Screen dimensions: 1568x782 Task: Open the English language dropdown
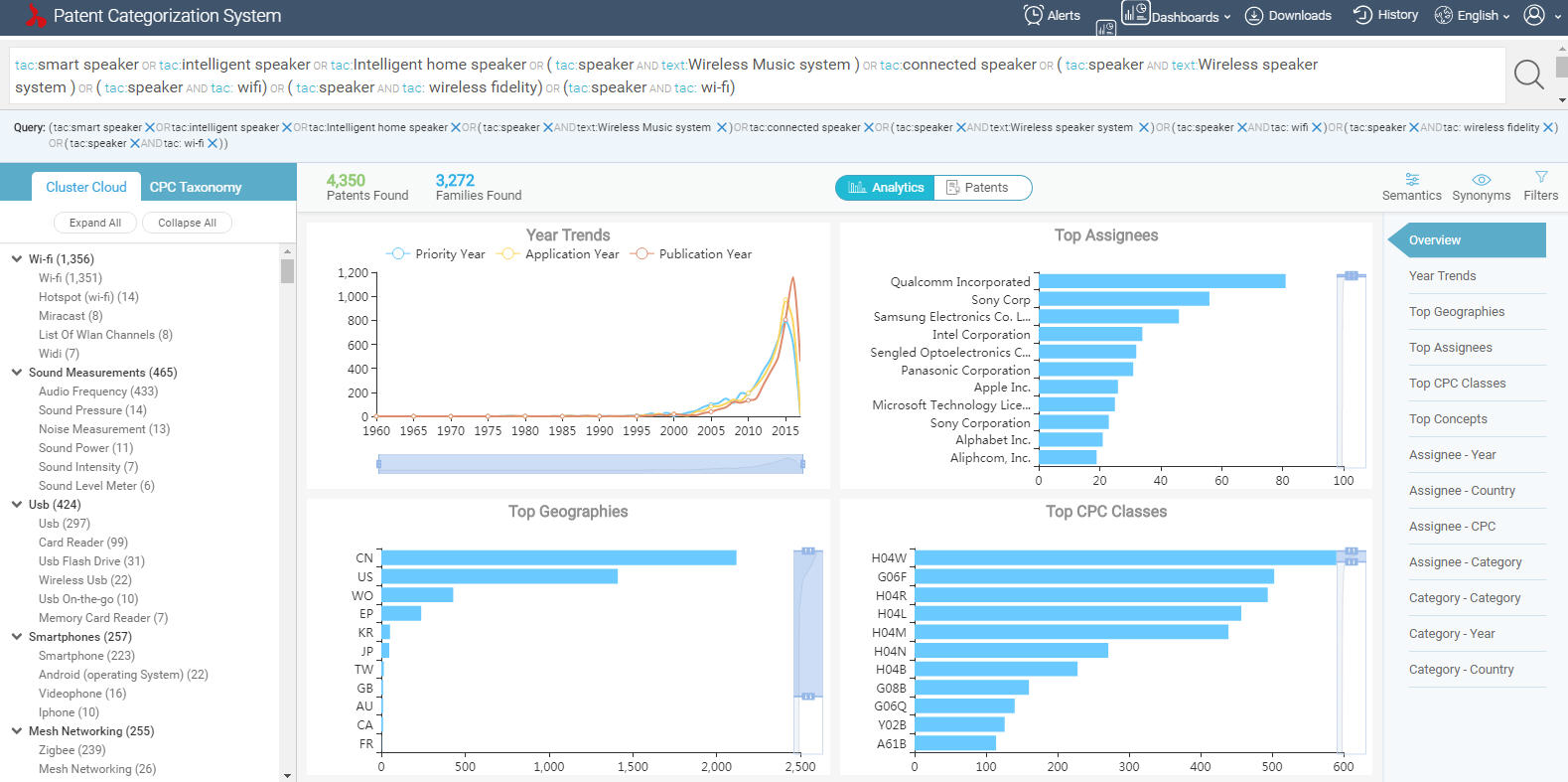(x=1473, y=15)
